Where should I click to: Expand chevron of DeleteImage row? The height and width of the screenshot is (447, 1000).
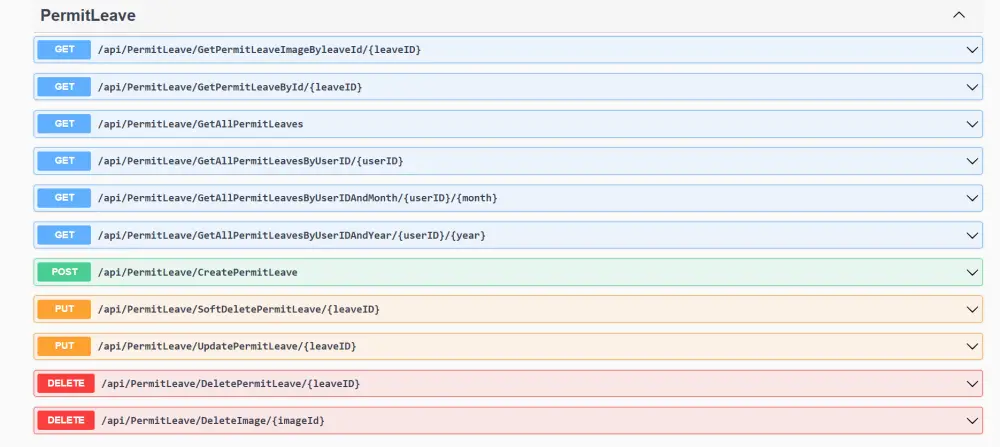pyautogui.click(x=973, y=421)
